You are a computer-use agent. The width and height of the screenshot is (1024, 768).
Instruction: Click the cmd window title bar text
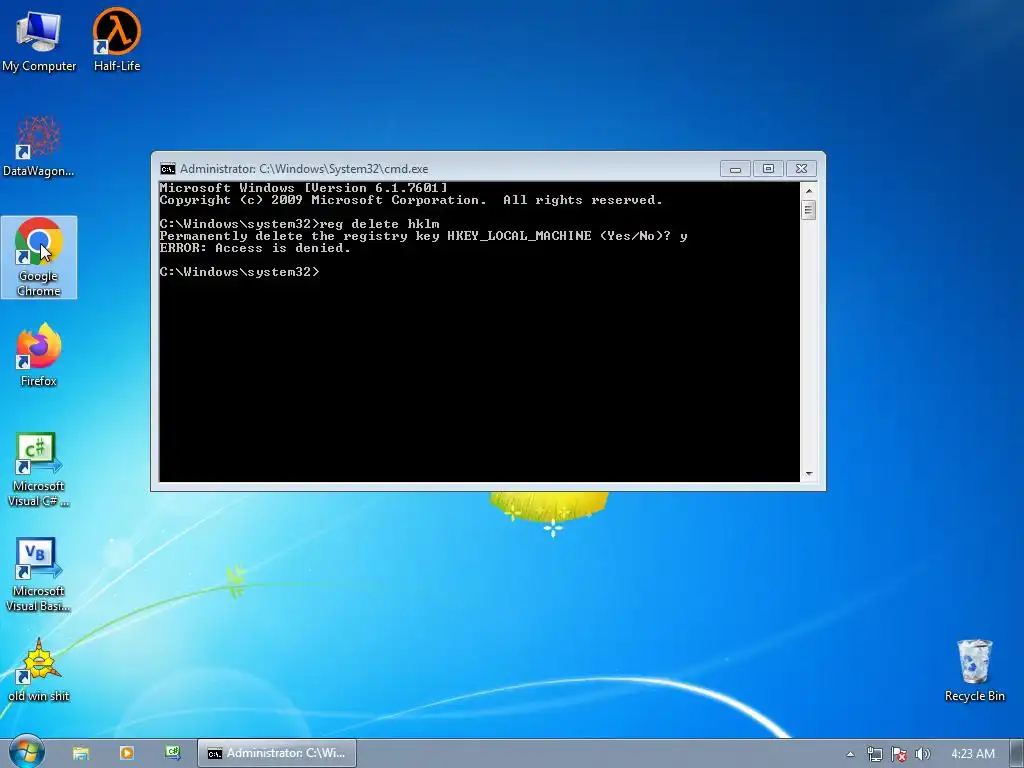tap(304, 169)
